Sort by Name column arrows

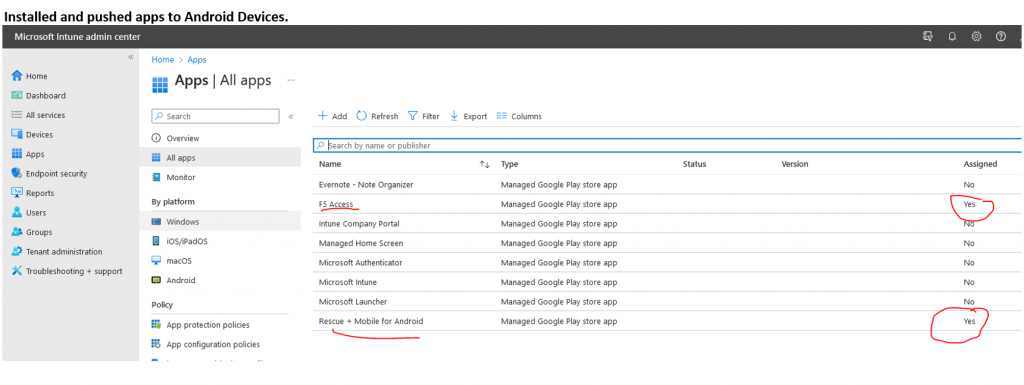point(485,164)
